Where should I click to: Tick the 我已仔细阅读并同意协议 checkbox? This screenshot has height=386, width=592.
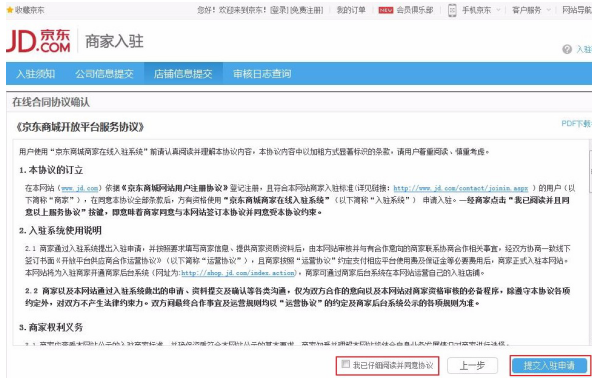(345, 364)
